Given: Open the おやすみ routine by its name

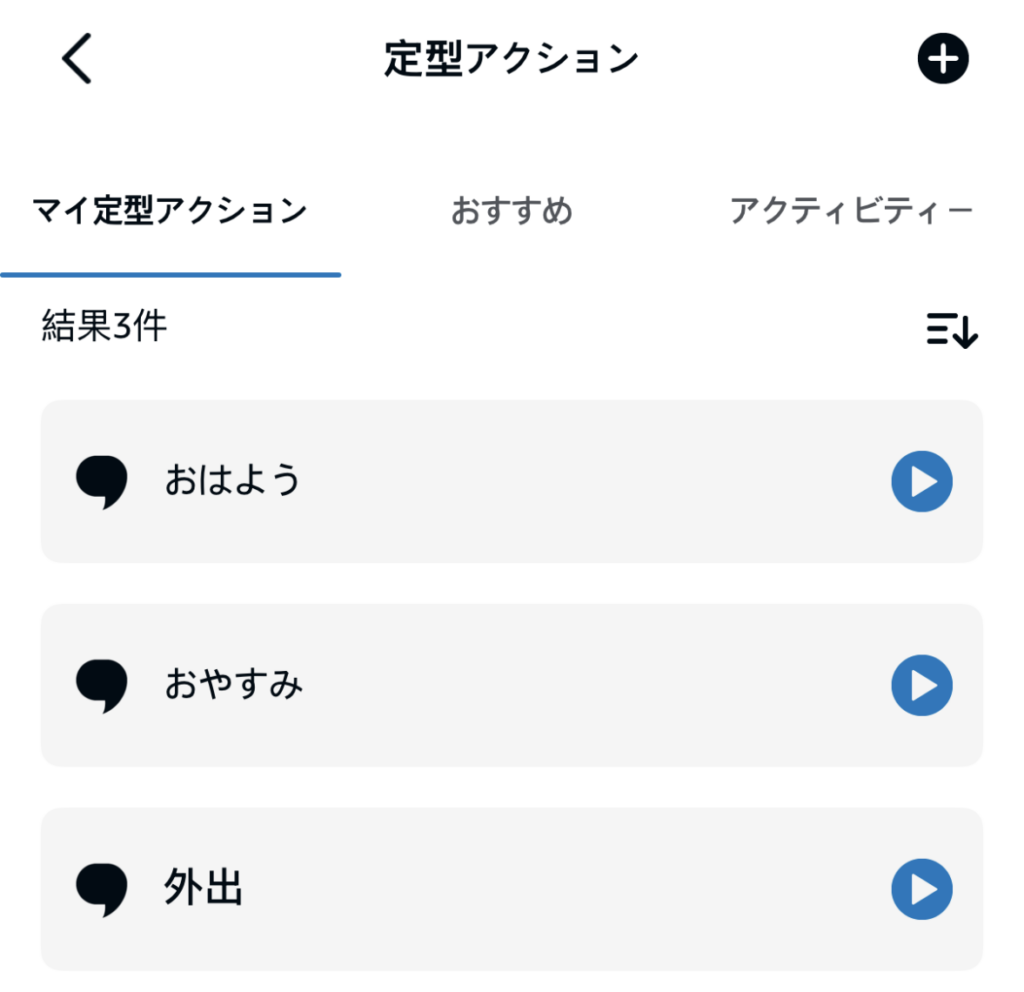Looking at the screenshot, I should point(233,686).
